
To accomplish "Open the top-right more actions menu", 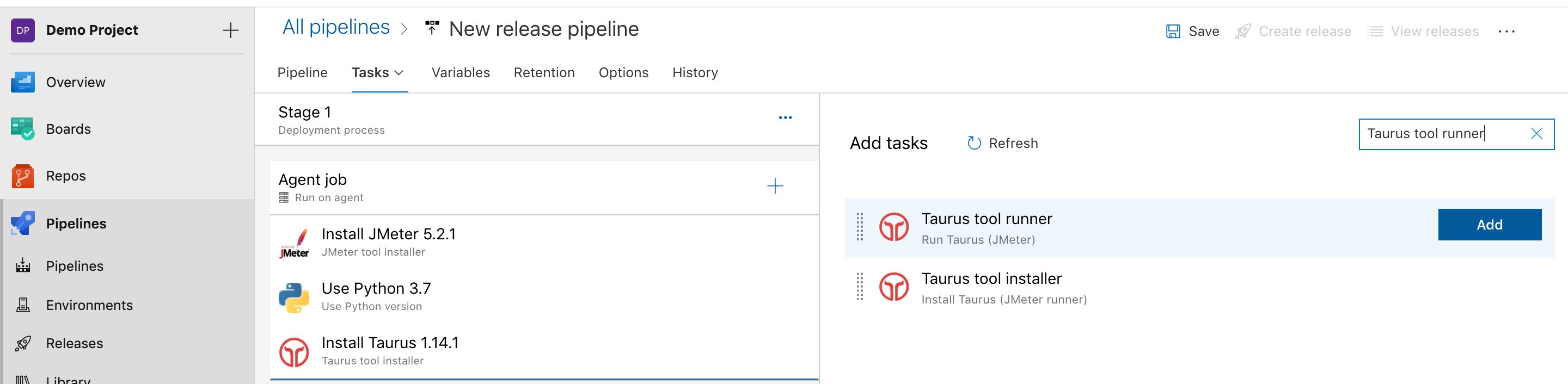I will (x=1506, y=32).
